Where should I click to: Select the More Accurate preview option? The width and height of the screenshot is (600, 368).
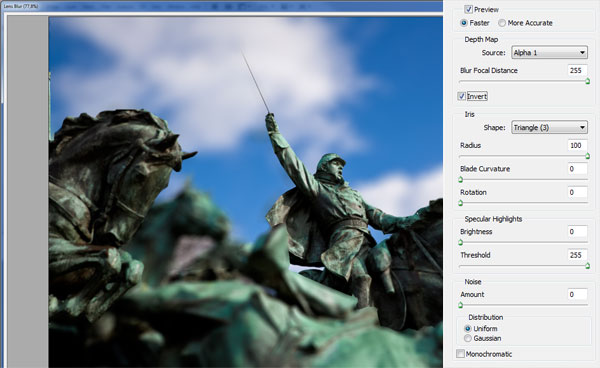(502, 23)
